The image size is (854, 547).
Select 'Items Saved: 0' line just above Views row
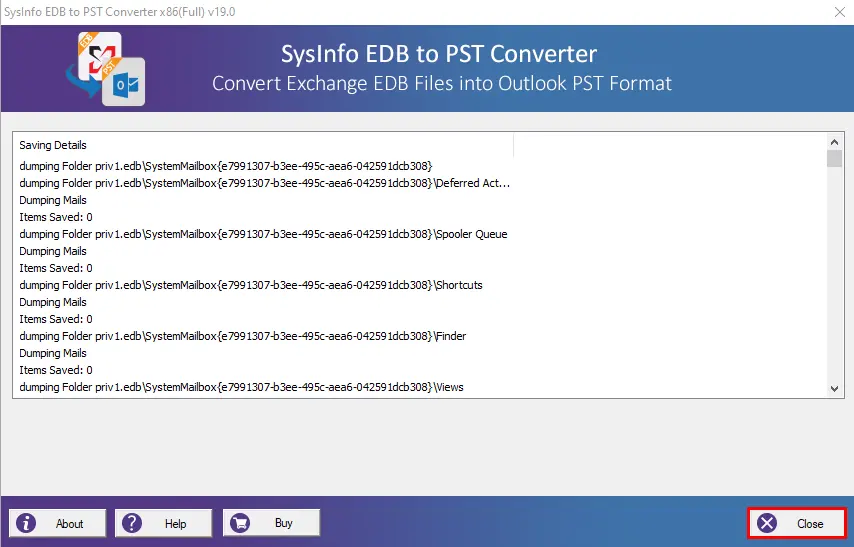coord(56,370)
